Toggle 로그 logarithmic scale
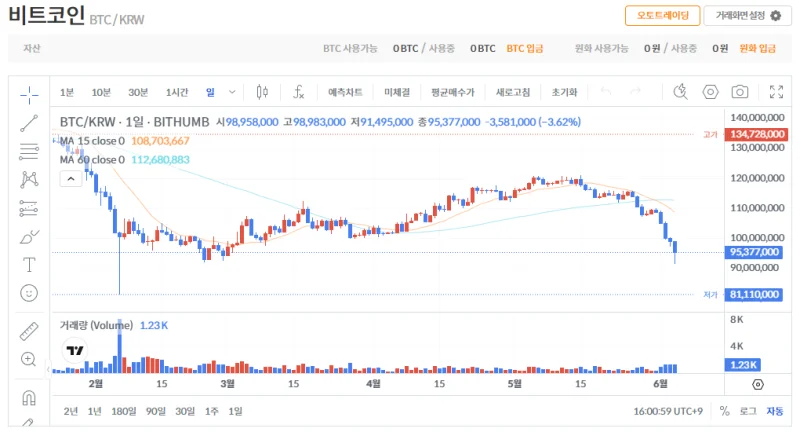This screenshot has width=800, height=432. (748, 411)
